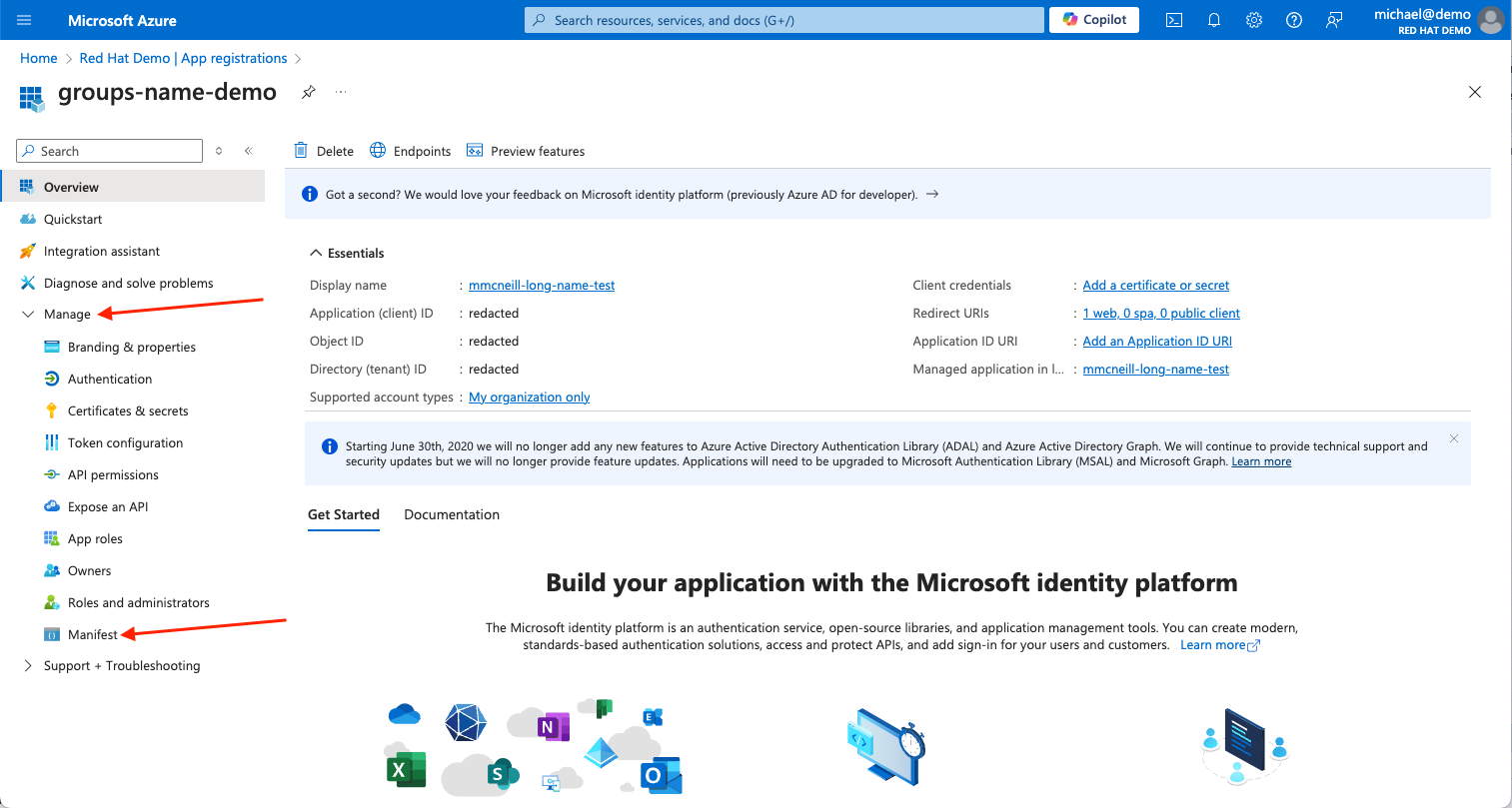
Task: Collapse the Essentials section
Action: point(346,253)
